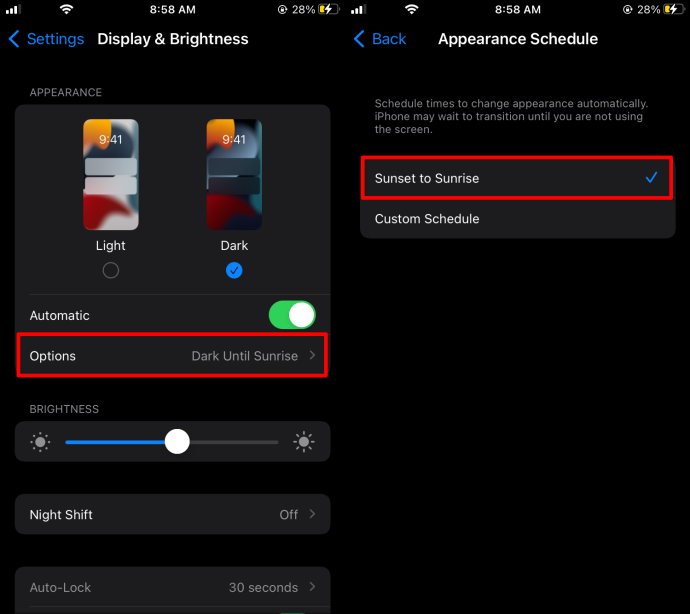Tap the Back button text
This screenshot has width=690, height=614.
[389, 39]
